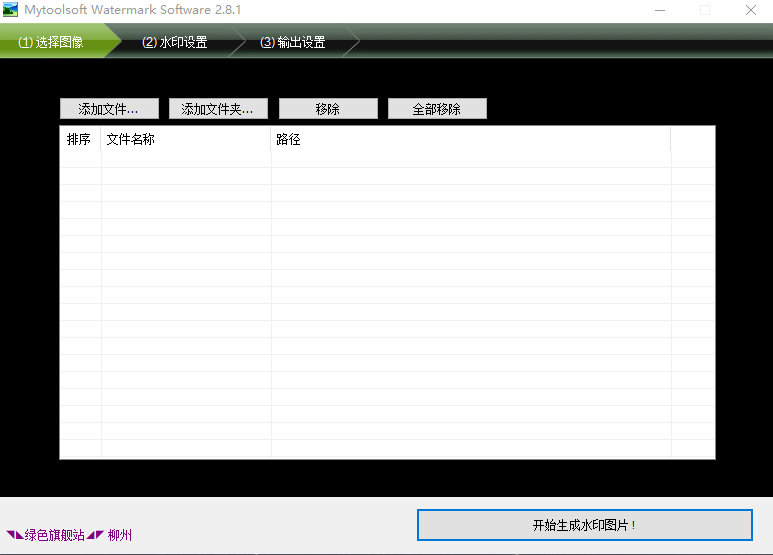Sort list by the 排序 column header
The width and height of the screenshot is (773, 555).
click(x=80, y=139)
